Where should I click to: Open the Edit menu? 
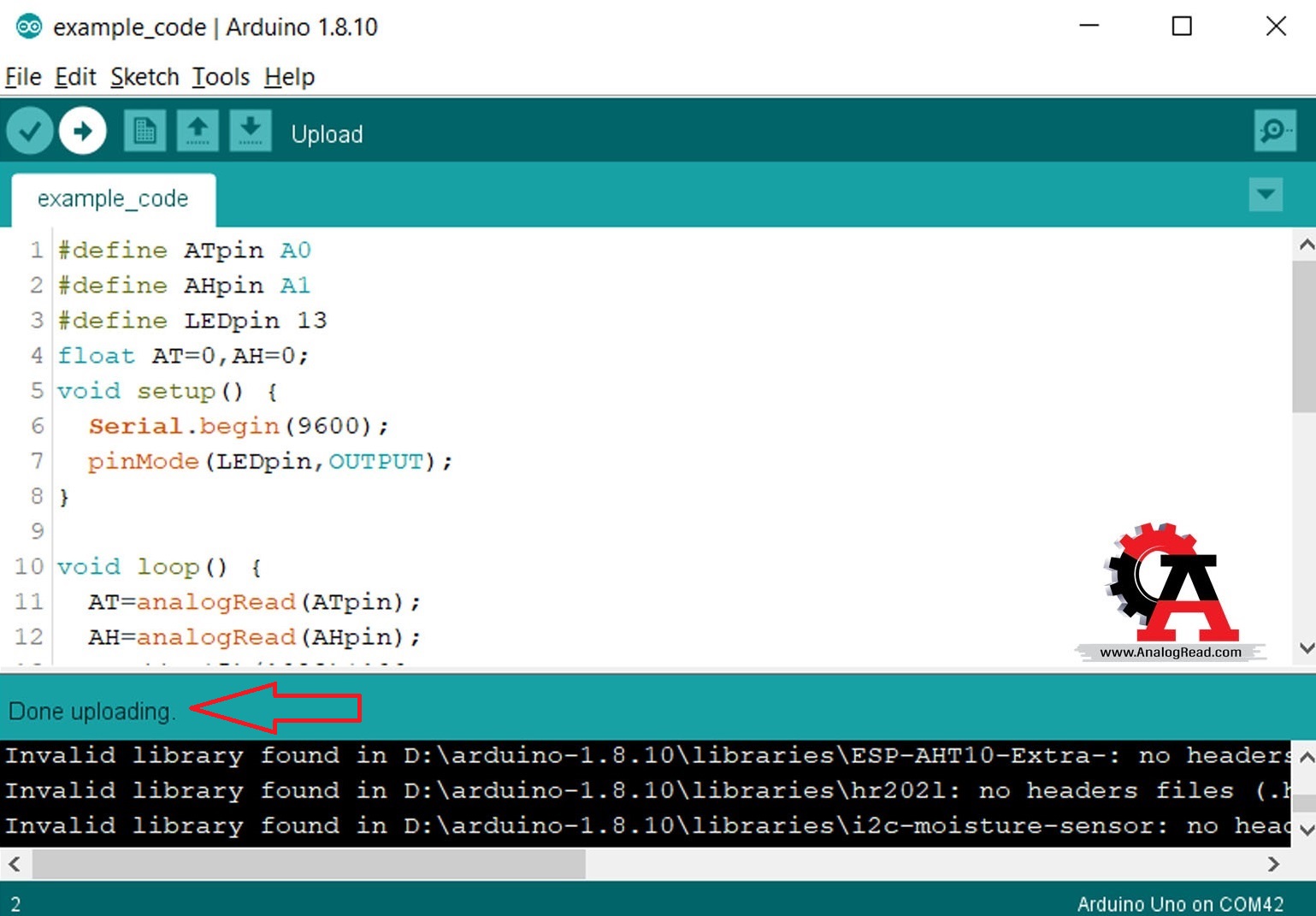(x=75, y=77)
